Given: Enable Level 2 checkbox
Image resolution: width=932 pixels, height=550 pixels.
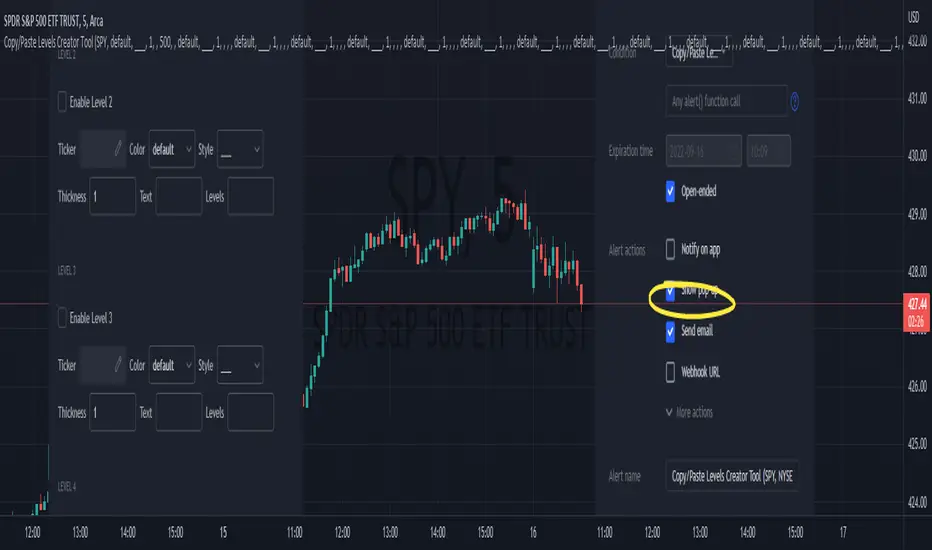Looking at the screenshot, I should click(63, 101).
